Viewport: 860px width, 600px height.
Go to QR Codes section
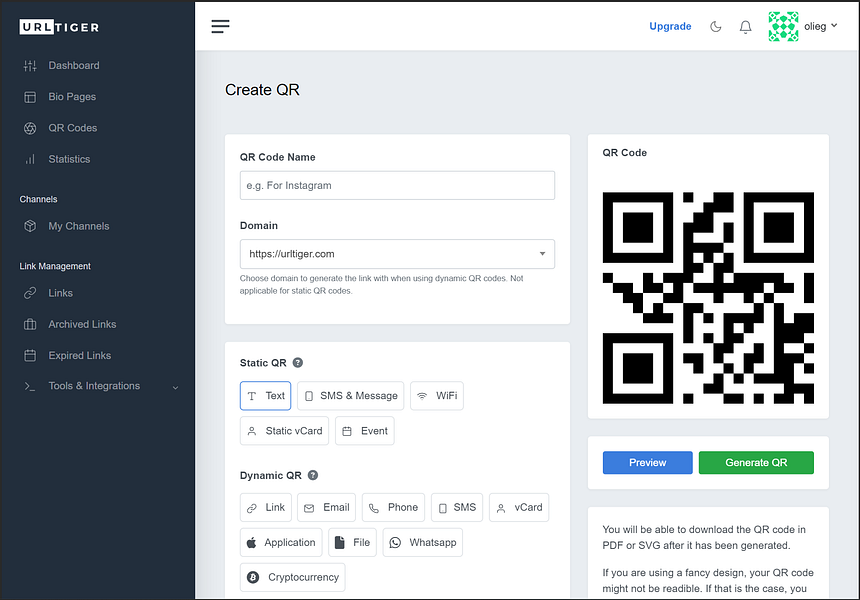click(x=72, y=128)
